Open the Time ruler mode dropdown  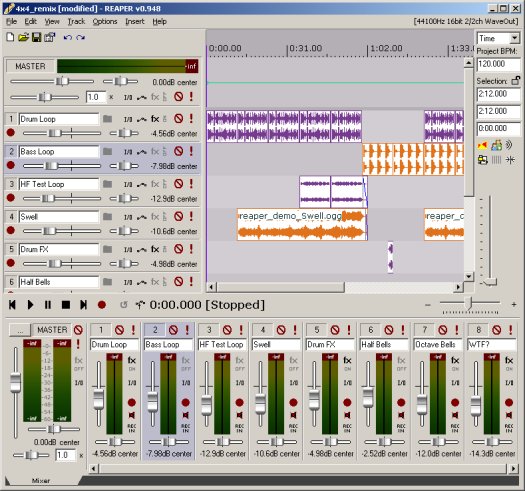(515, 38)
